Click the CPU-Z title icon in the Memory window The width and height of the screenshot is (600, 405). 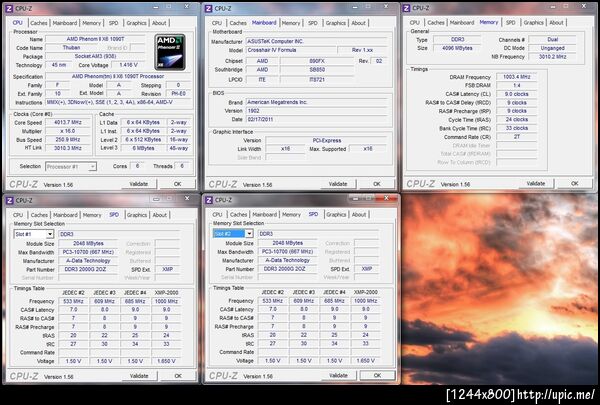pos(406,8)
